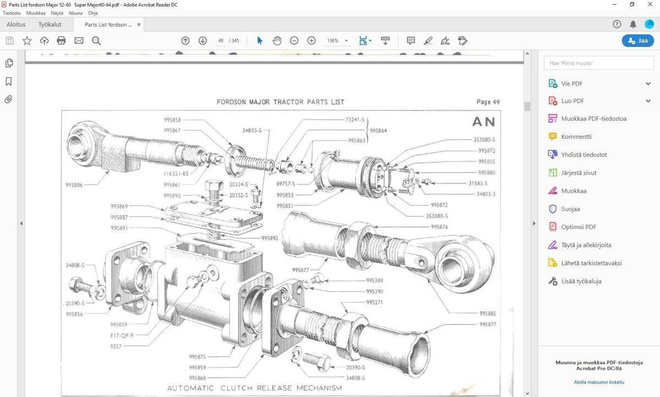Collapse the right tools pane arrow
Viewport: 660px width, 397px height.
pos(534,224)
